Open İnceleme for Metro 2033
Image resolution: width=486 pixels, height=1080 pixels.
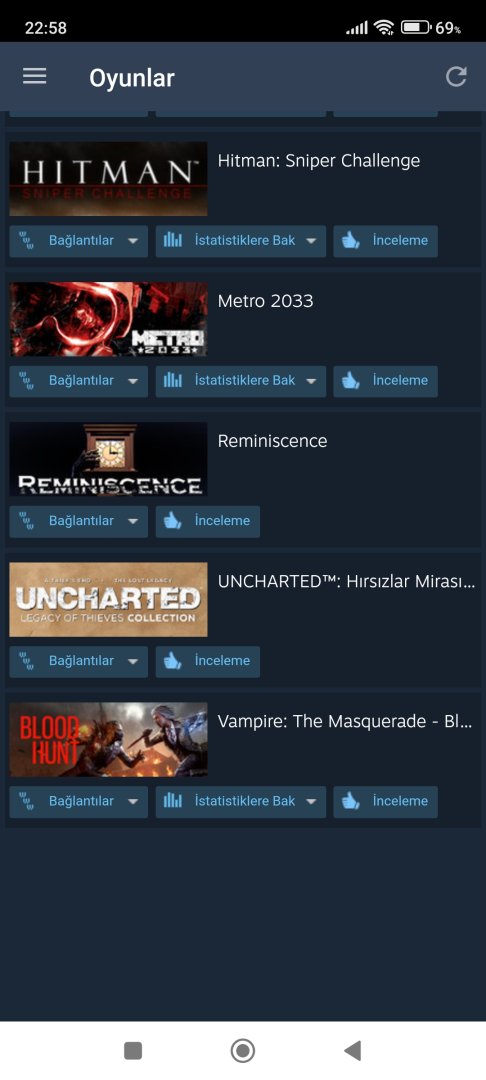click(x=385, y=381)
